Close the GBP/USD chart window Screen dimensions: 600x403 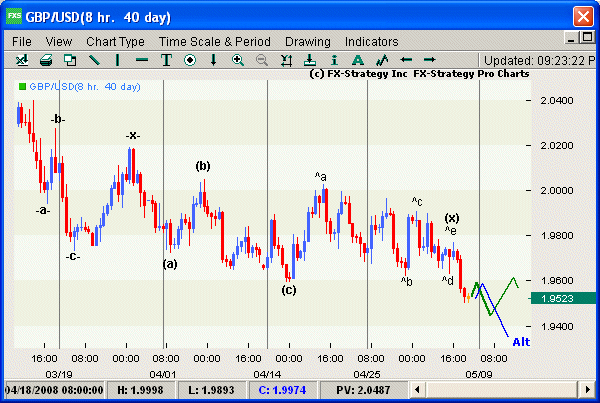pos(583,17)
